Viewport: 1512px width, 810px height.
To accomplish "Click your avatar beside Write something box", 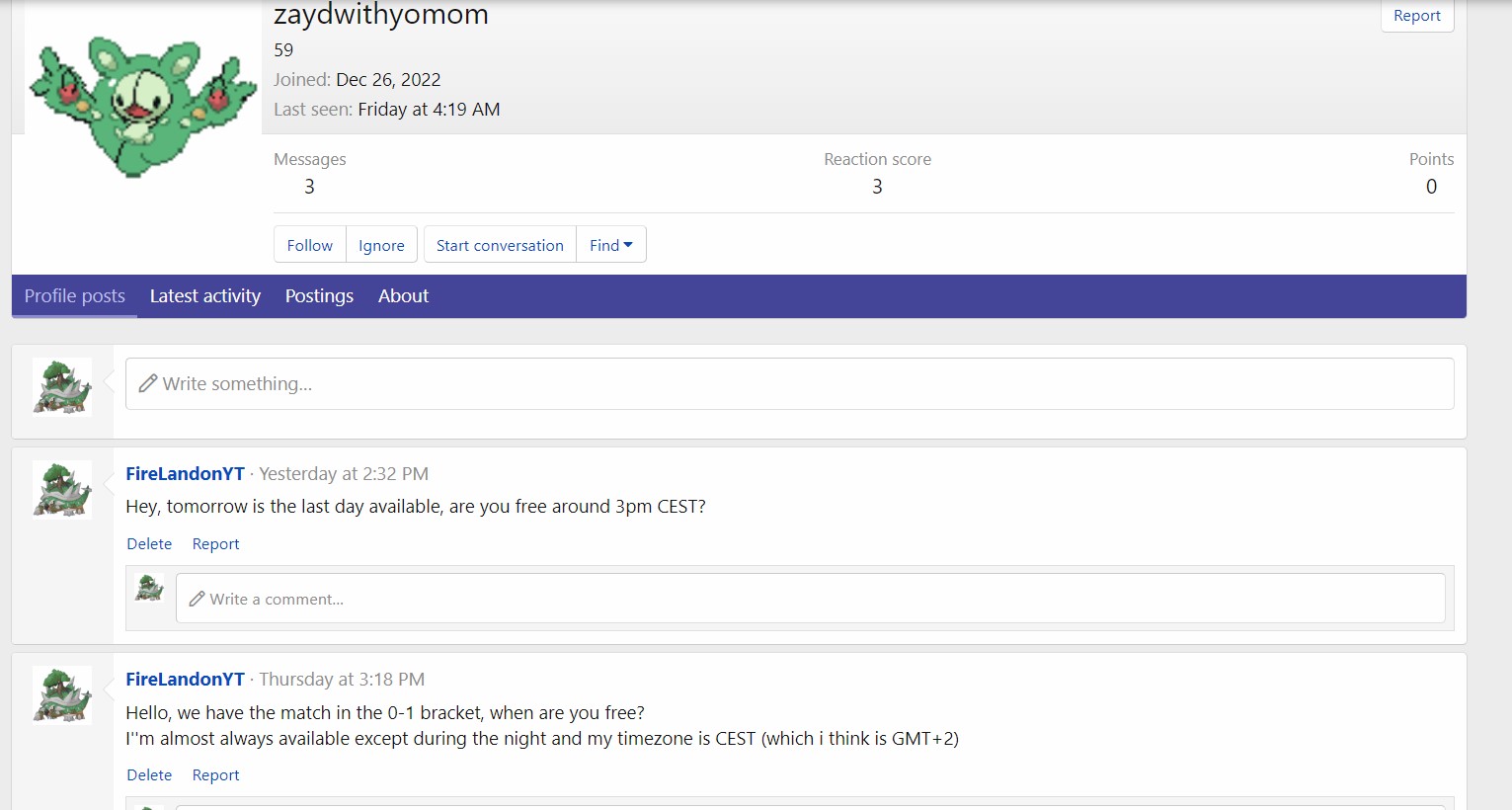I will click(62, 386).
